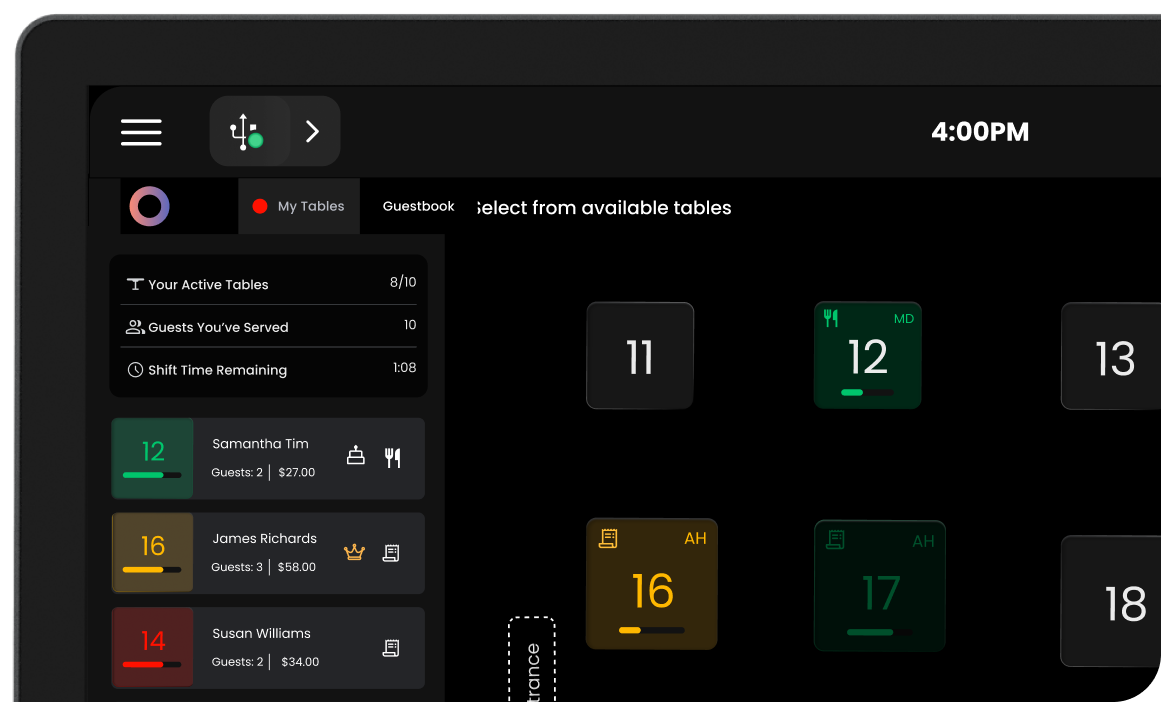Open Samantha Tim's table 12 list entry
1161x702 pixels.
pos(268,458)
